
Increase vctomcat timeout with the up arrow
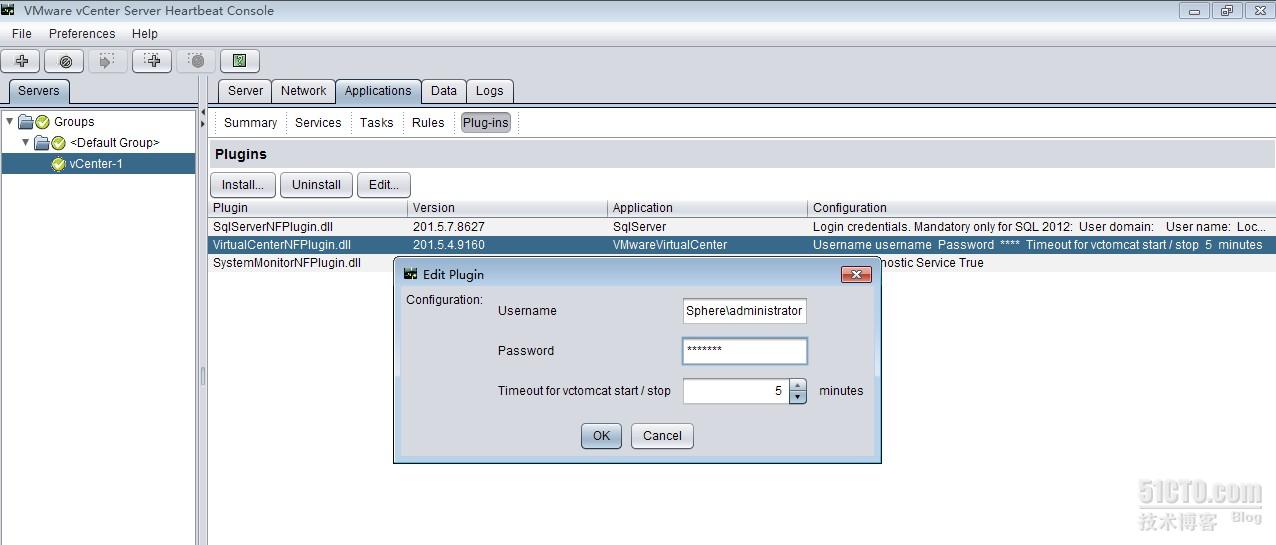pyautogui.click(x=797, y=385)
